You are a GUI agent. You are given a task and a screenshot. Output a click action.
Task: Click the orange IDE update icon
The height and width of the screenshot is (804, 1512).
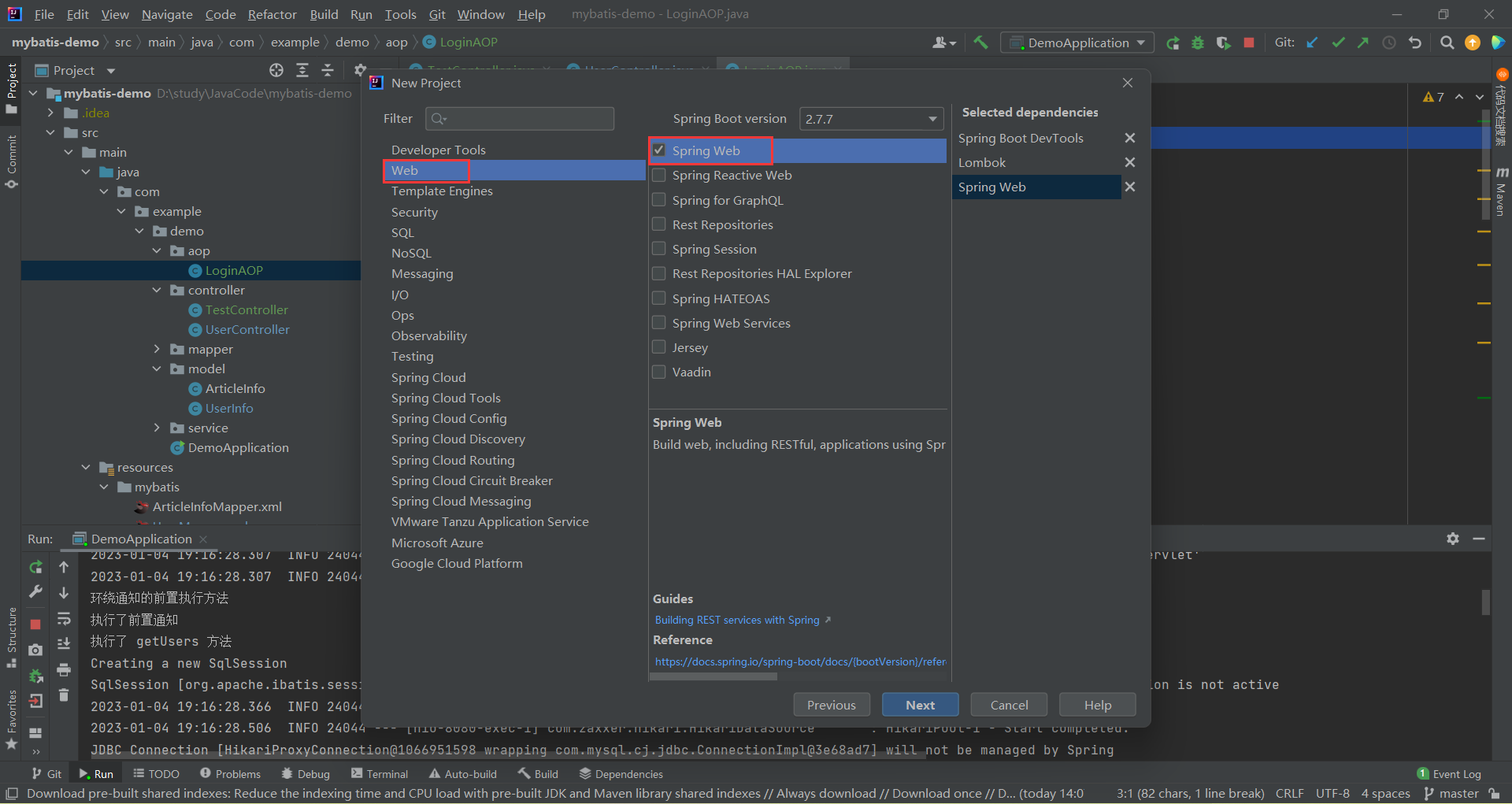(x=1472, y=43)
